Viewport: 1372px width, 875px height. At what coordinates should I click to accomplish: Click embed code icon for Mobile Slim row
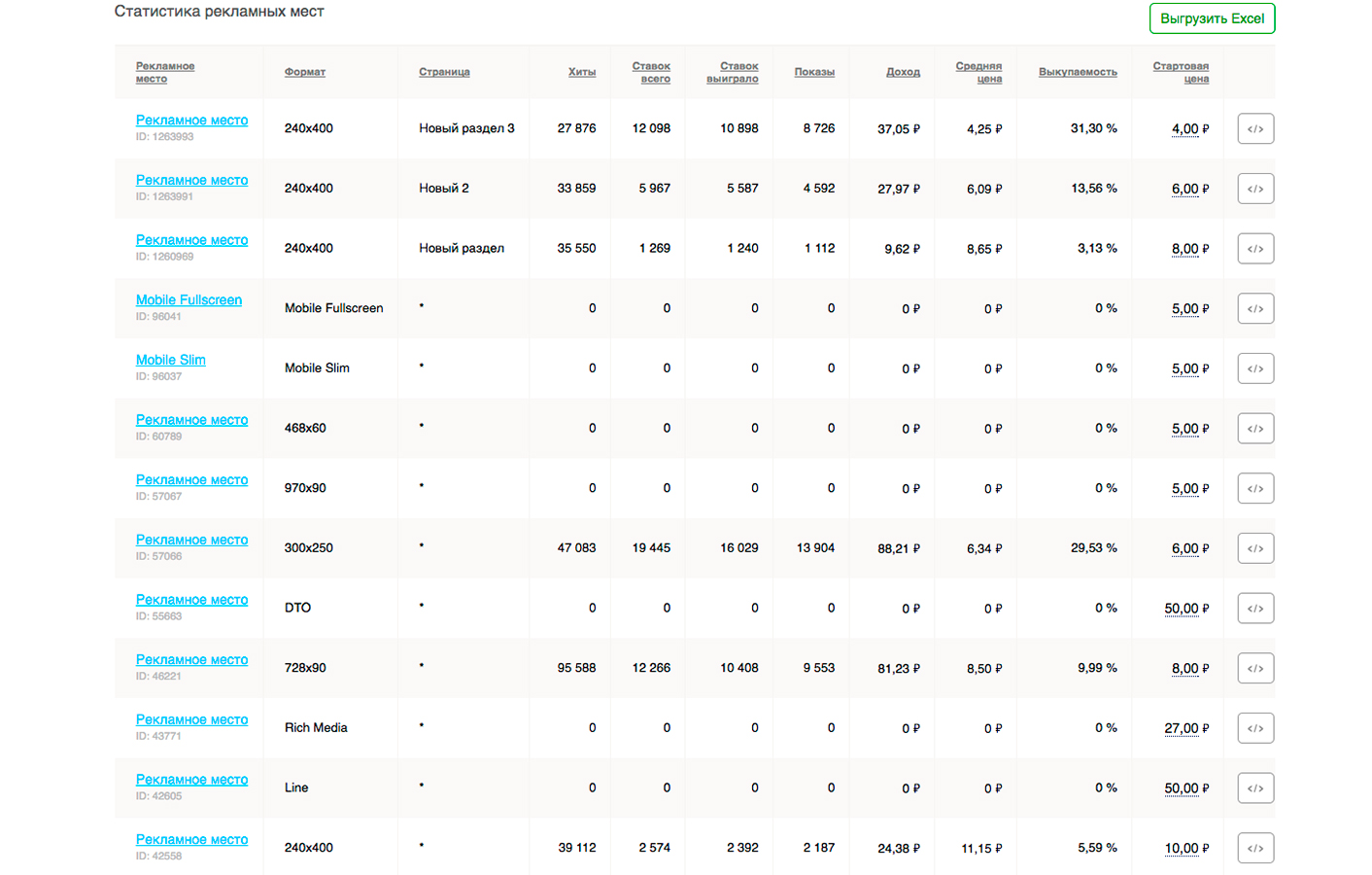coord(1255,368)
